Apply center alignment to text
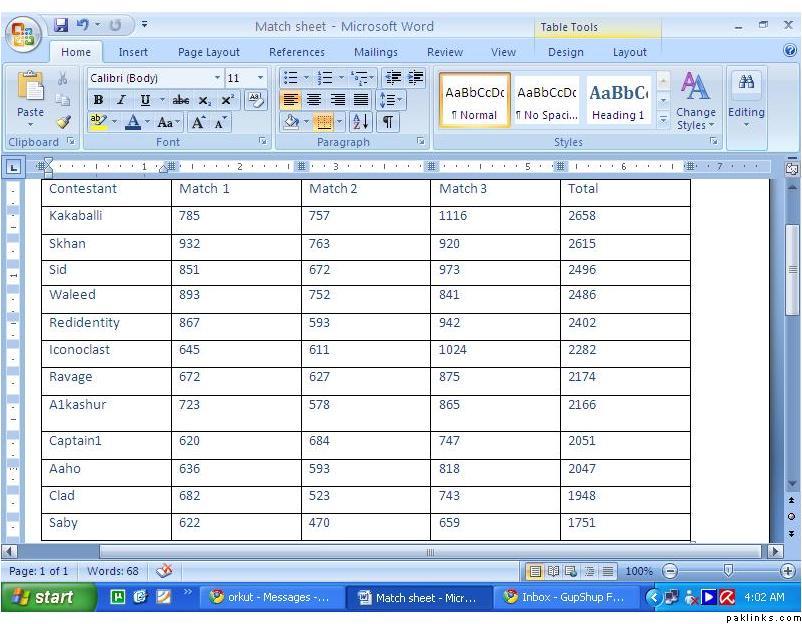 tap(314, 100)
